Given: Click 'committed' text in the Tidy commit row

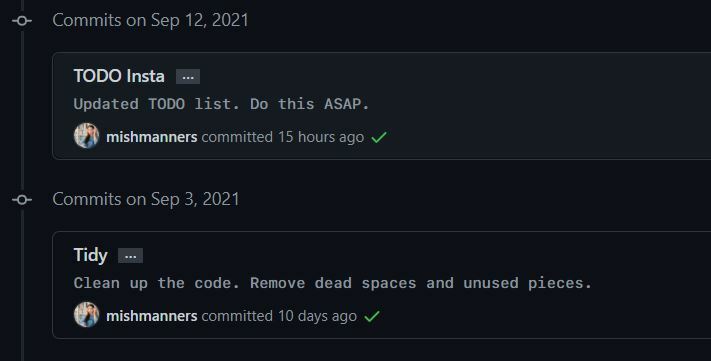Looking at the screenshot, I should (237, 316).
